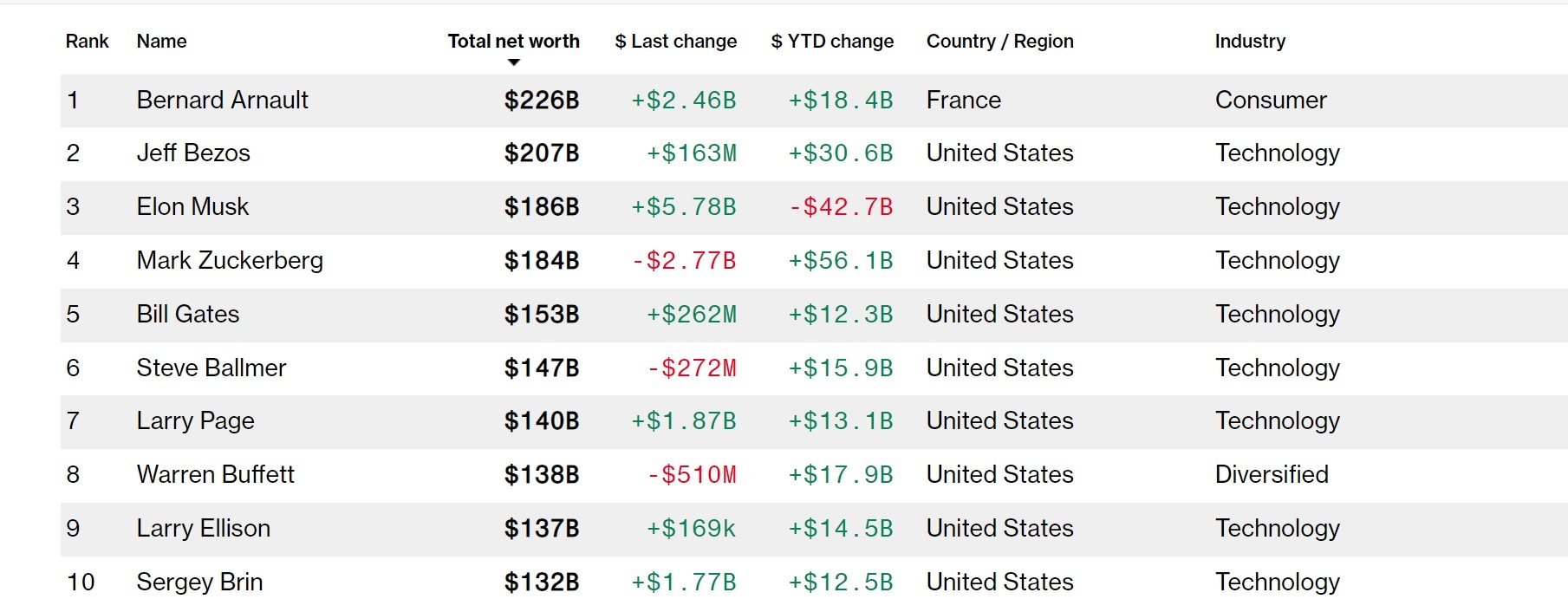Open Larry Page's profile
1568x599 pixels.
tap(195, 420)
